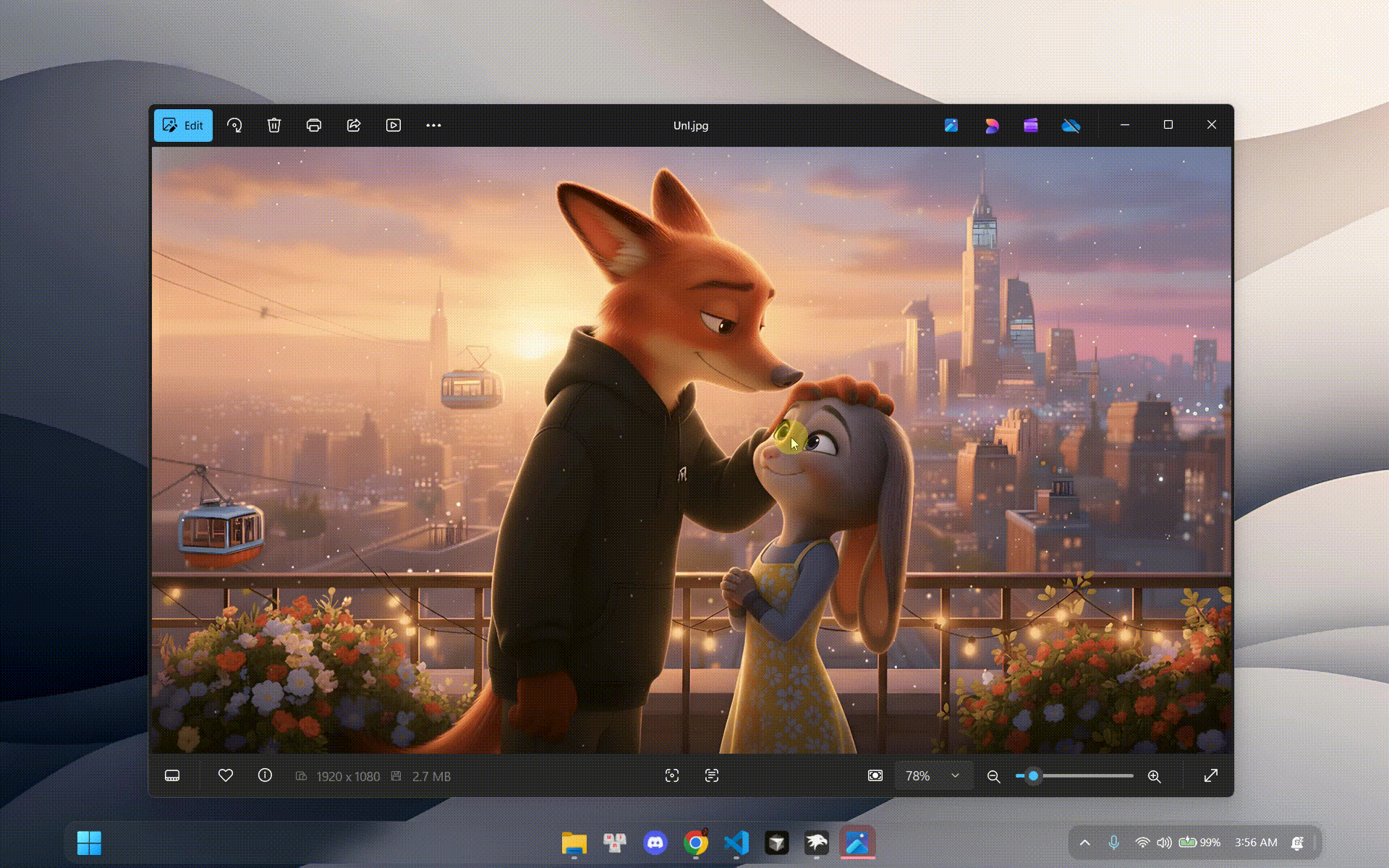Image resolution: width=1389 pixels, height=868 pixels.
Task: Open the Windows Start menu
Action: [89, 843]
